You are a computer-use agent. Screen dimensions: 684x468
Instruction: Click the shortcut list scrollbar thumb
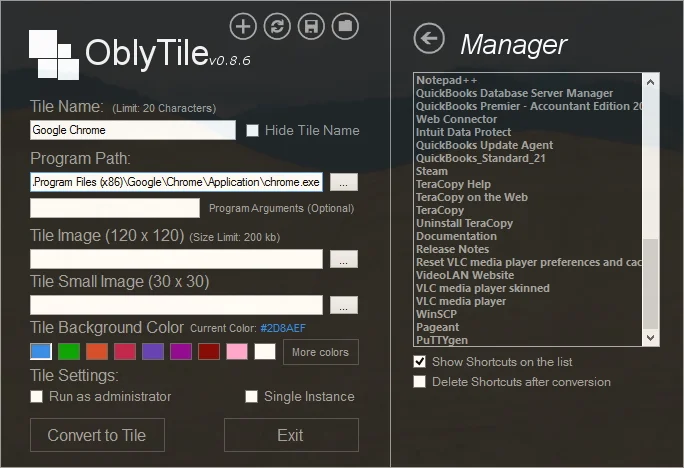650,284
